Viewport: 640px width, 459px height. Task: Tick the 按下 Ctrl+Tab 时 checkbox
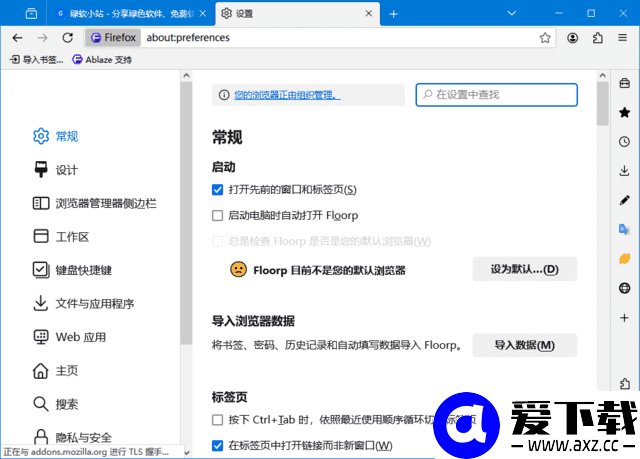point(218,420)
